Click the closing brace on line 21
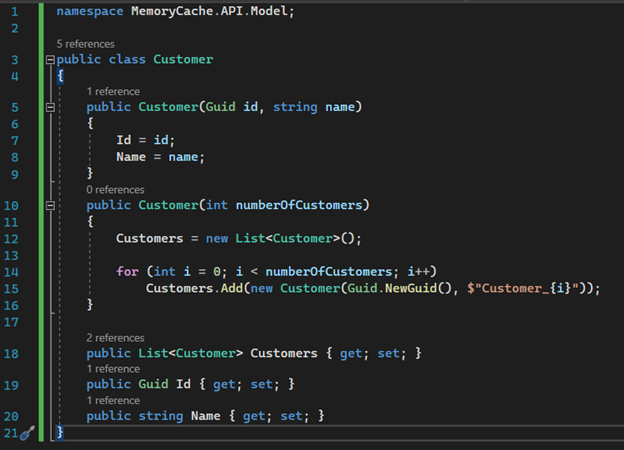This screenshot has width=624, height=450. tap(60, 432)
